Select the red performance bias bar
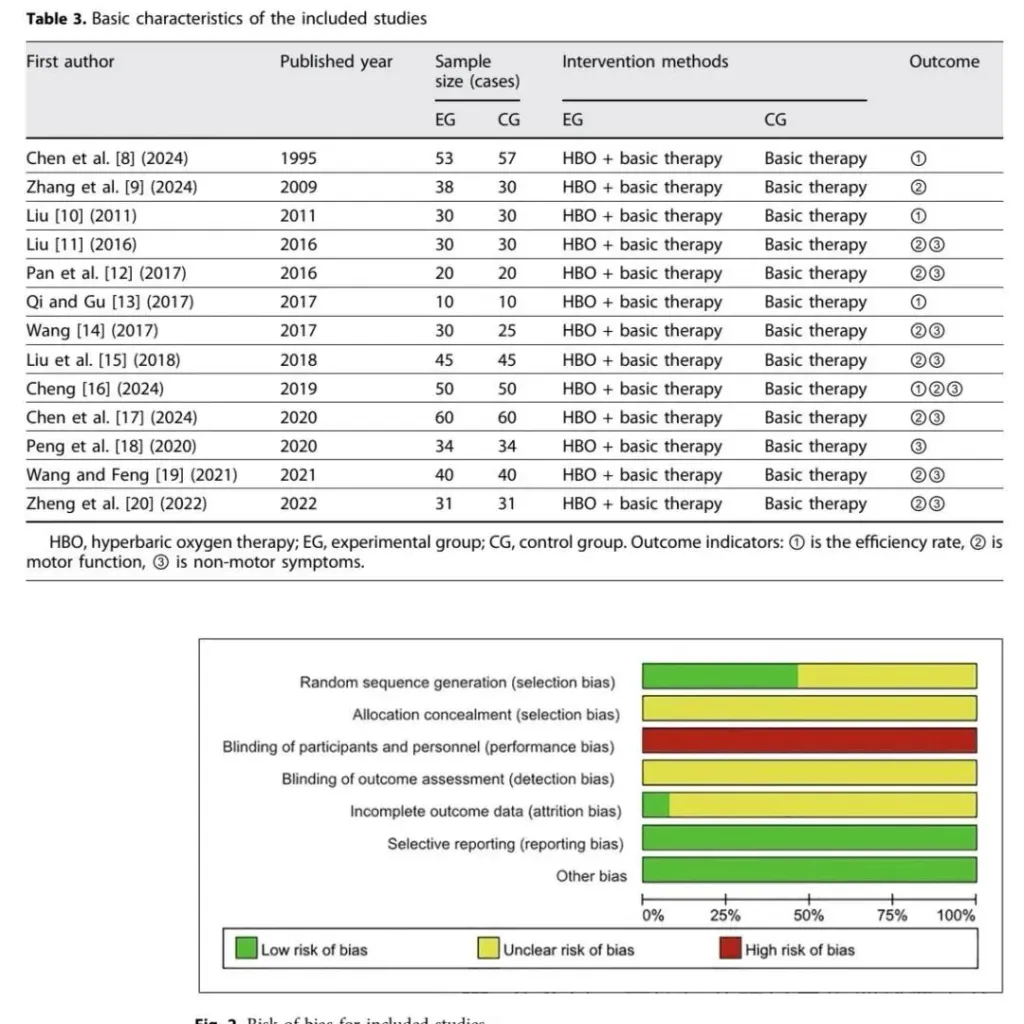 808,741
